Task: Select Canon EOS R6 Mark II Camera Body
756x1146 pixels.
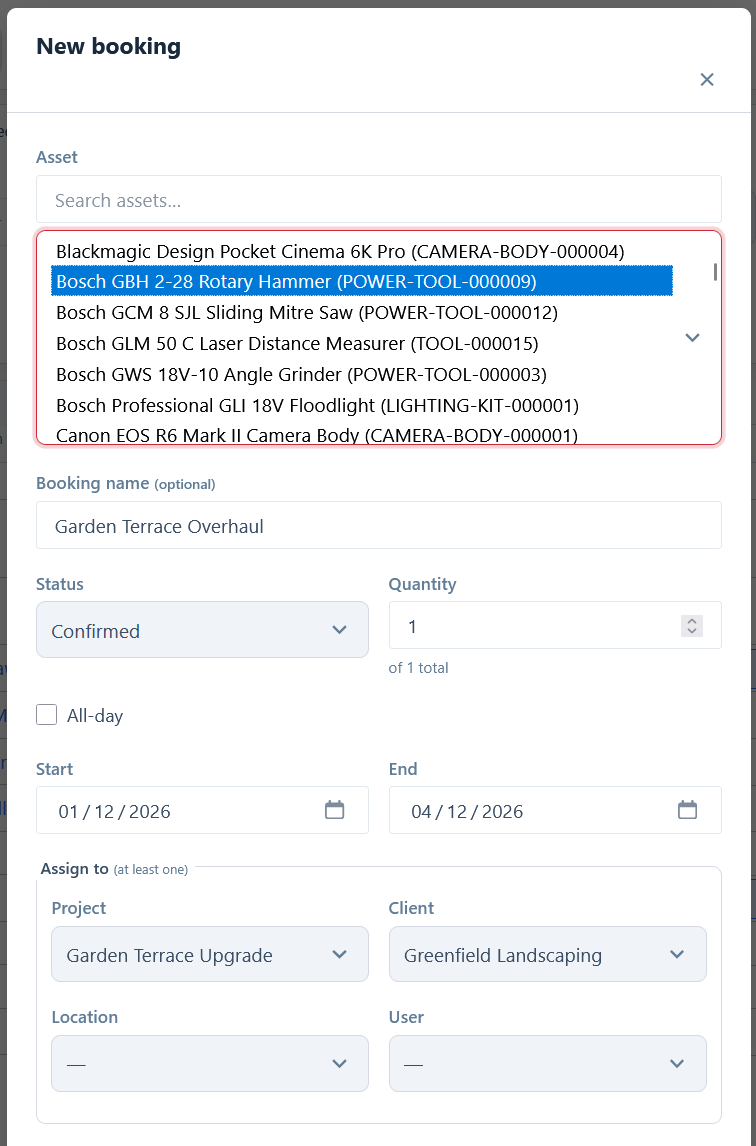Action: click(362, 434)
